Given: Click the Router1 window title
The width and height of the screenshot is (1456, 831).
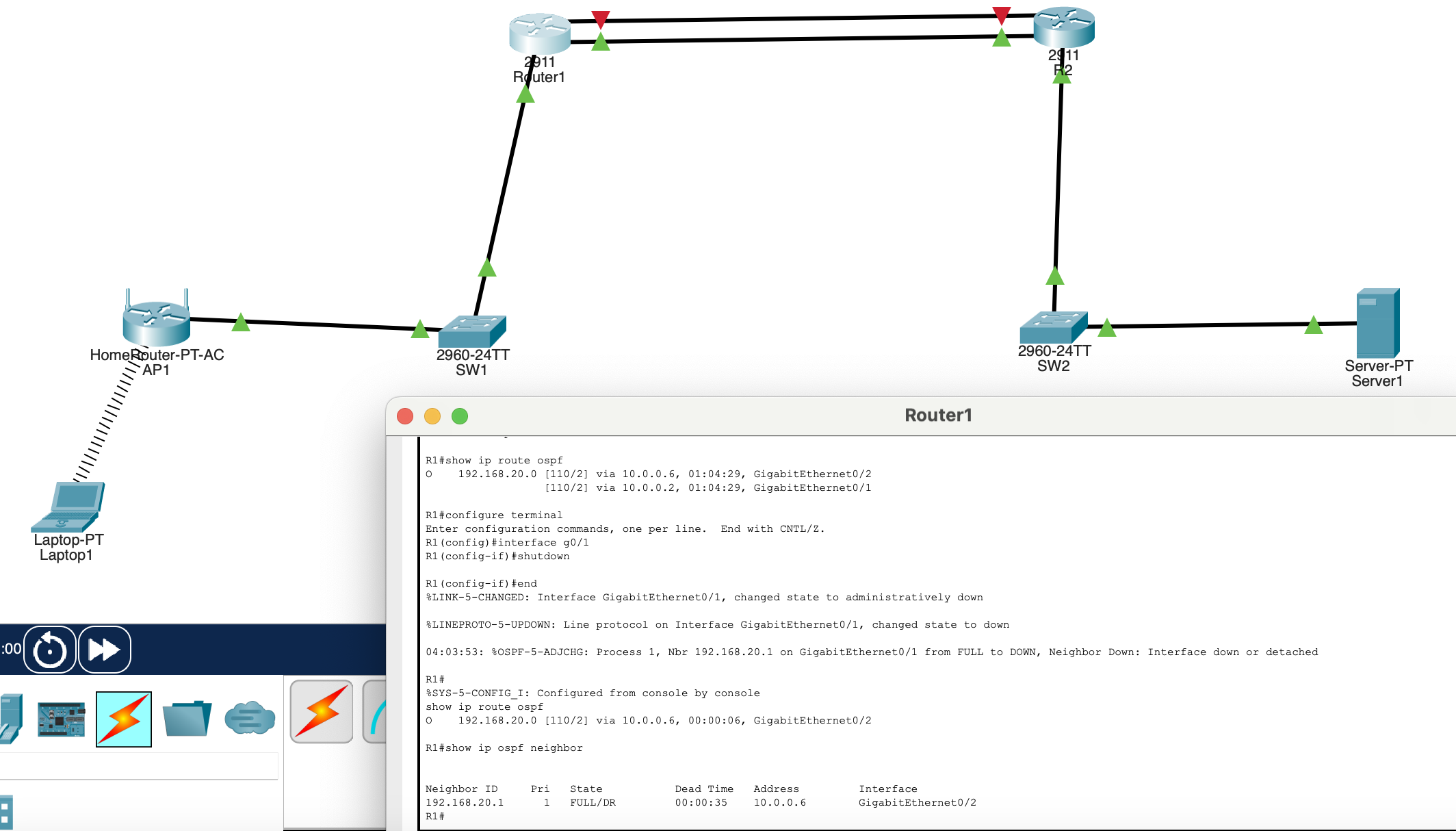Looking at the screenshot, I should pos(938,415).
